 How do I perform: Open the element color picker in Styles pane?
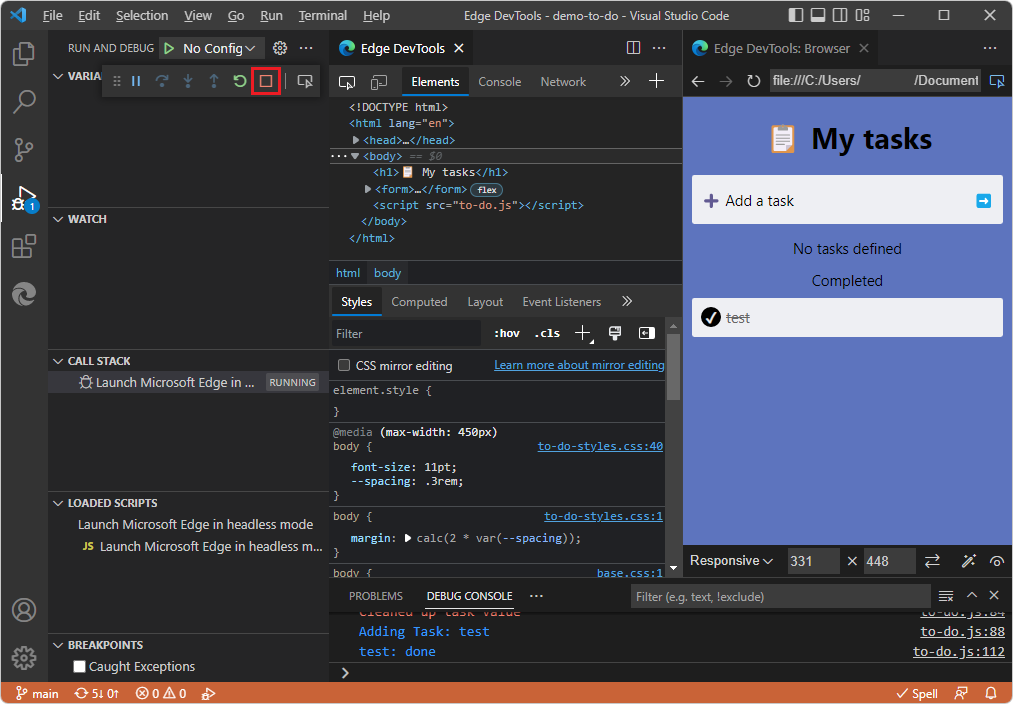(614, 333)
